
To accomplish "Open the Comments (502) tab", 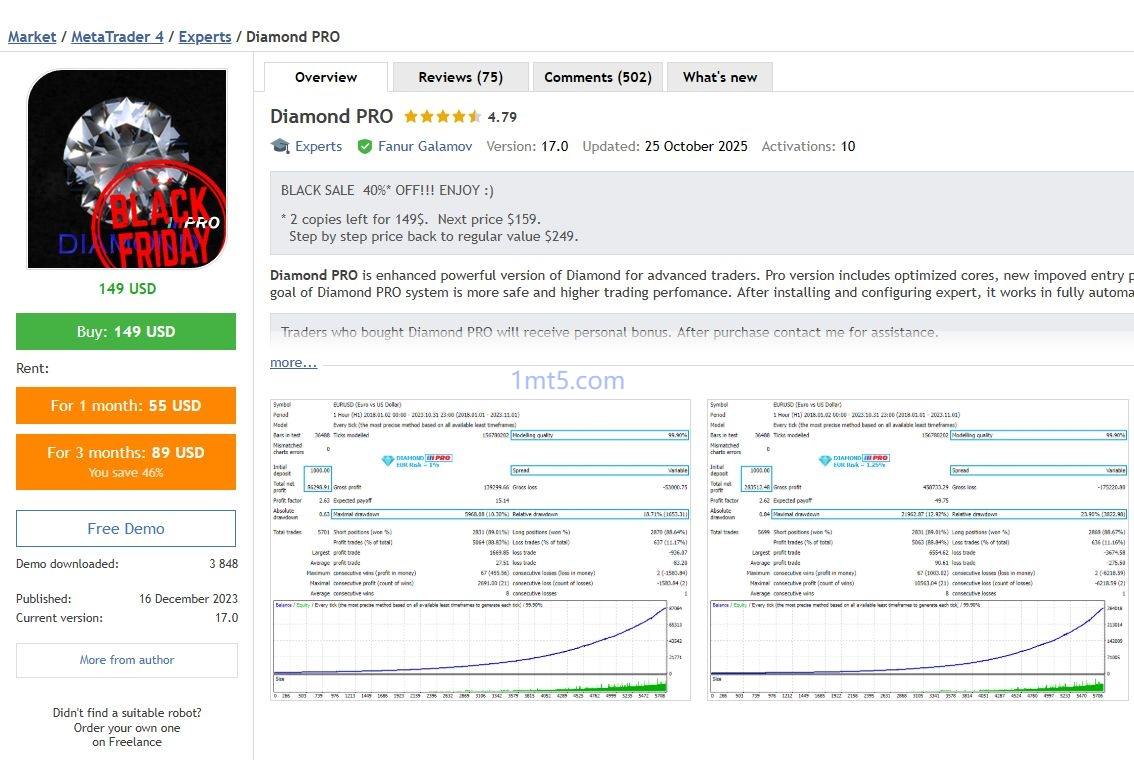I will coord(597,77).
